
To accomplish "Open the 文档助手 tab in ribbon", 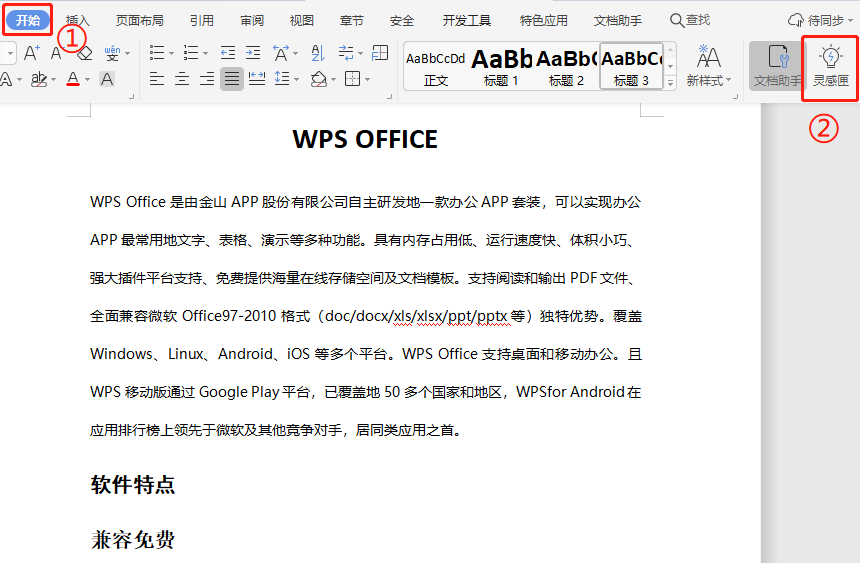I will coord(618,20).
